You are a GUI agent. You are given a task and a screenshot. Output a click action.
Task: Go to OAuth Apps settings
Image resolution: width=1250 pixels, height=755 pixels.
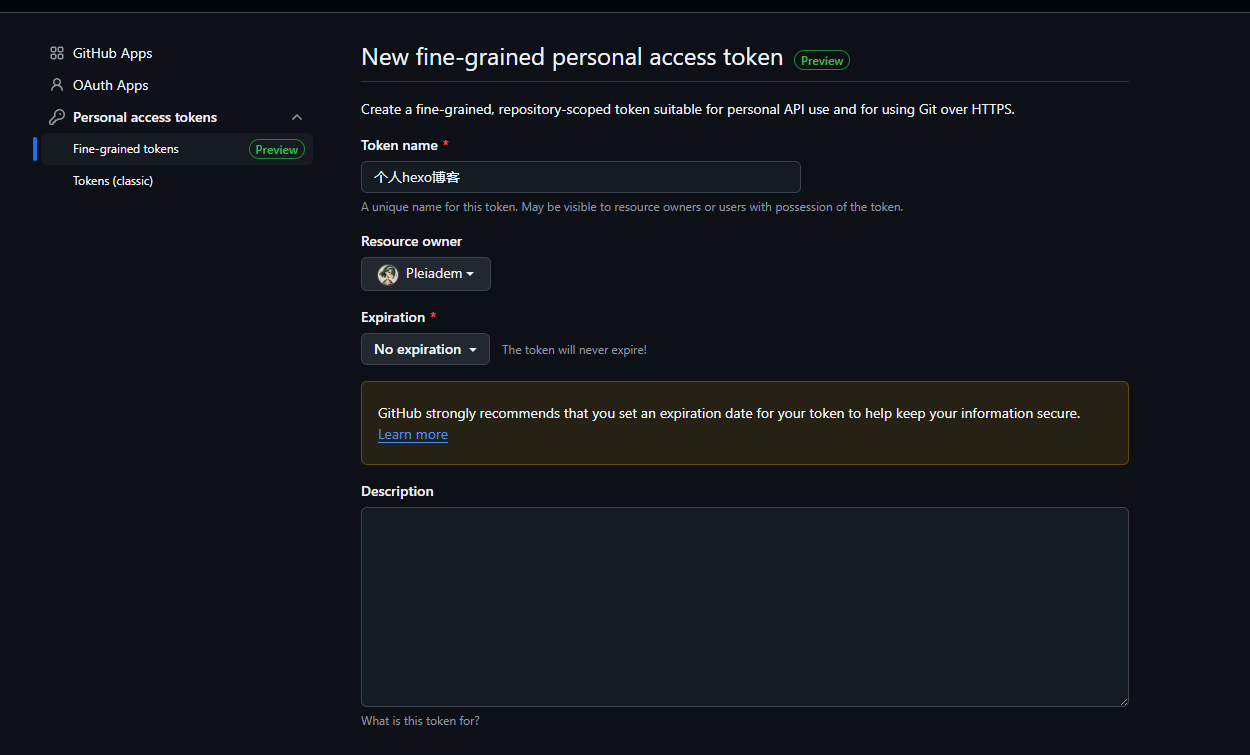click(x=111, y=85)
